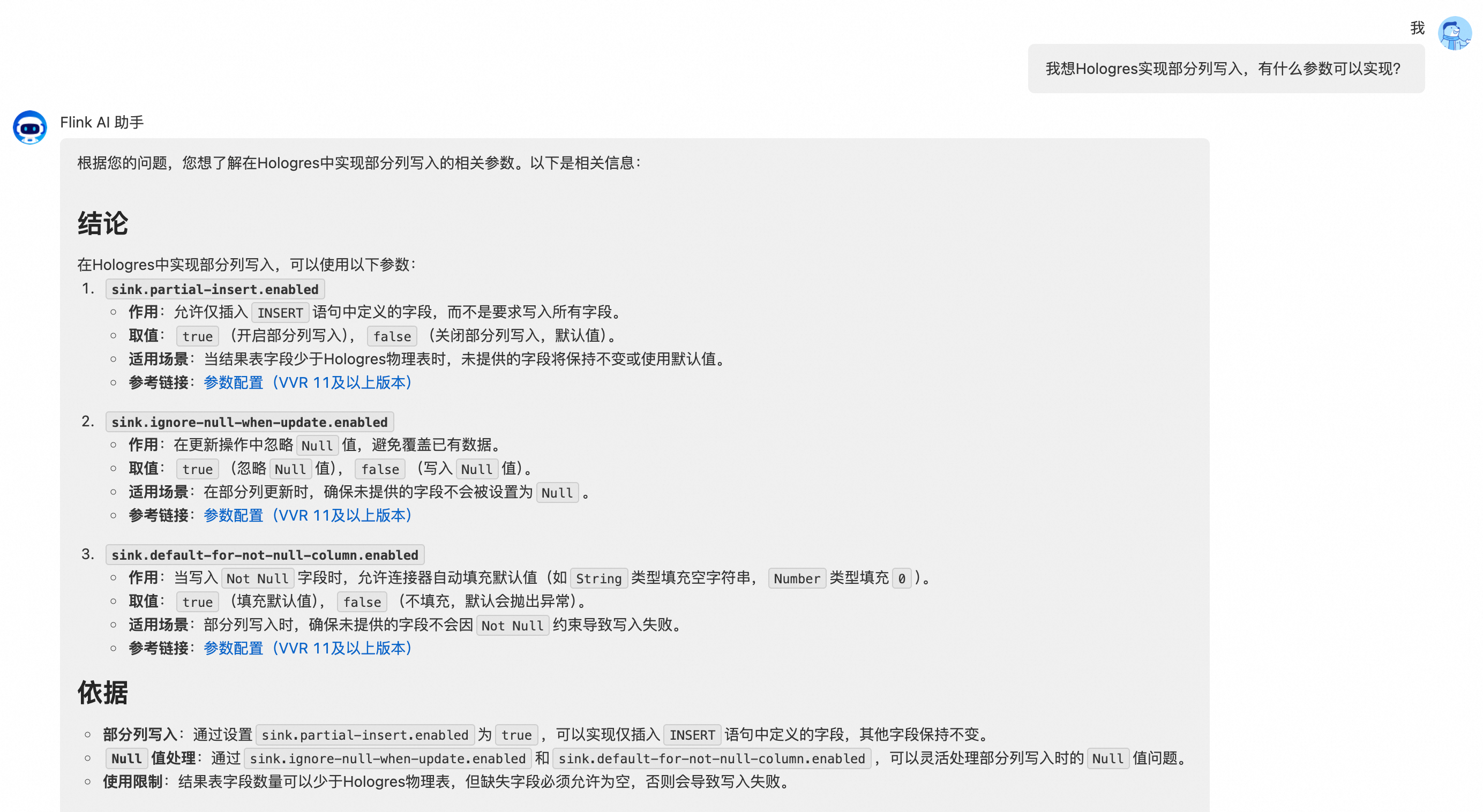Open second 参数配置 link under ignore-null parameter
Viewport: 1483px width, 812px height.
(308, 516)
